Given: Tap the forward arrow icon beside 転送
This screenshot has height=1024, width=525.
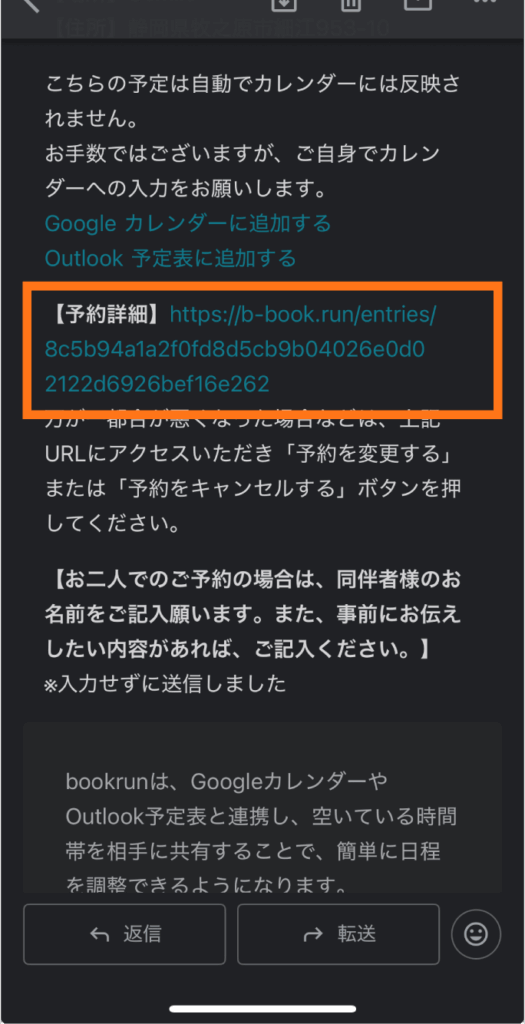Looking at the screenshot, I should 313,935.
